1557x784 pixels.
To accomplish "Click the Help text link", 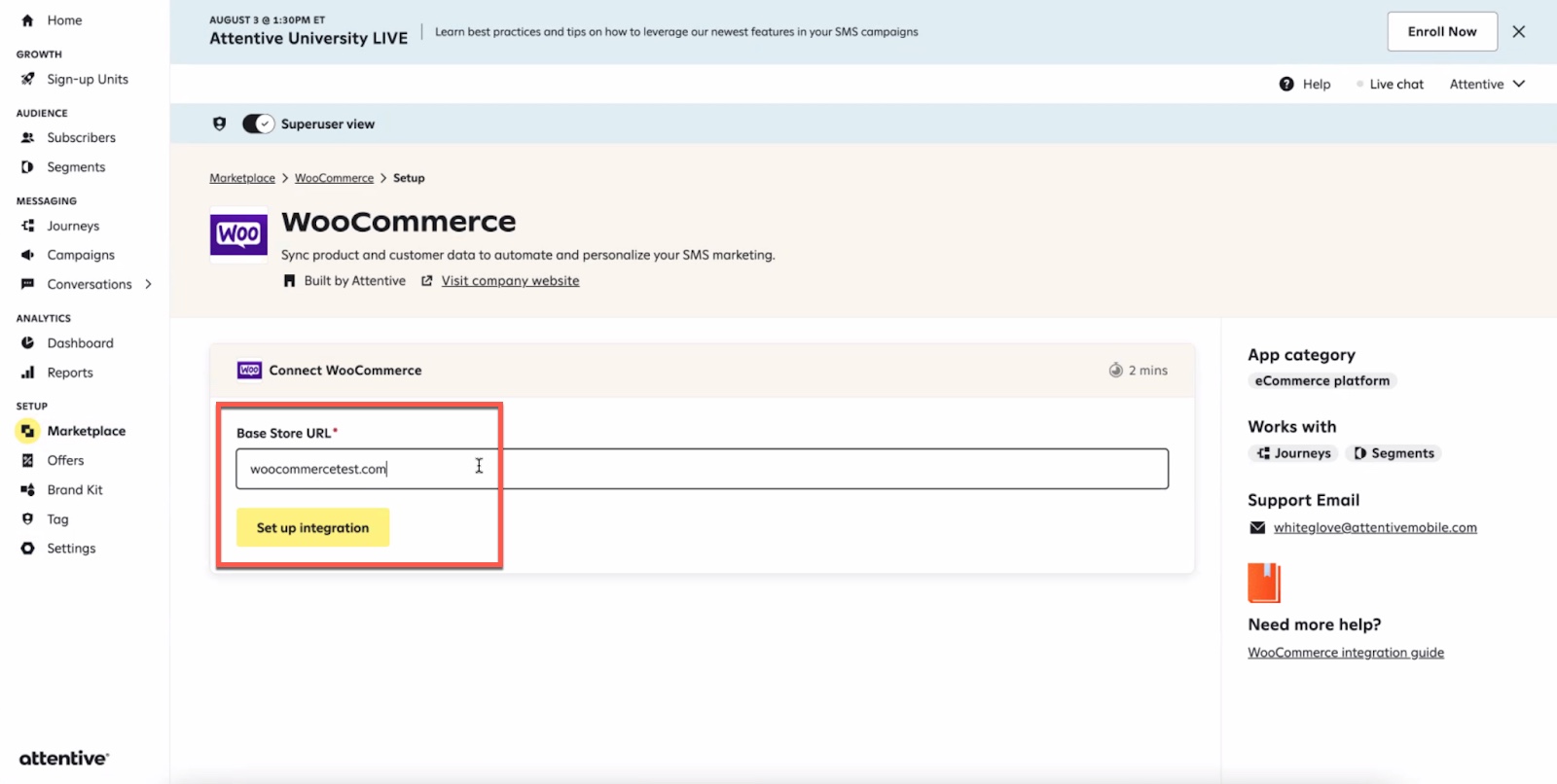I will 1317,85.
